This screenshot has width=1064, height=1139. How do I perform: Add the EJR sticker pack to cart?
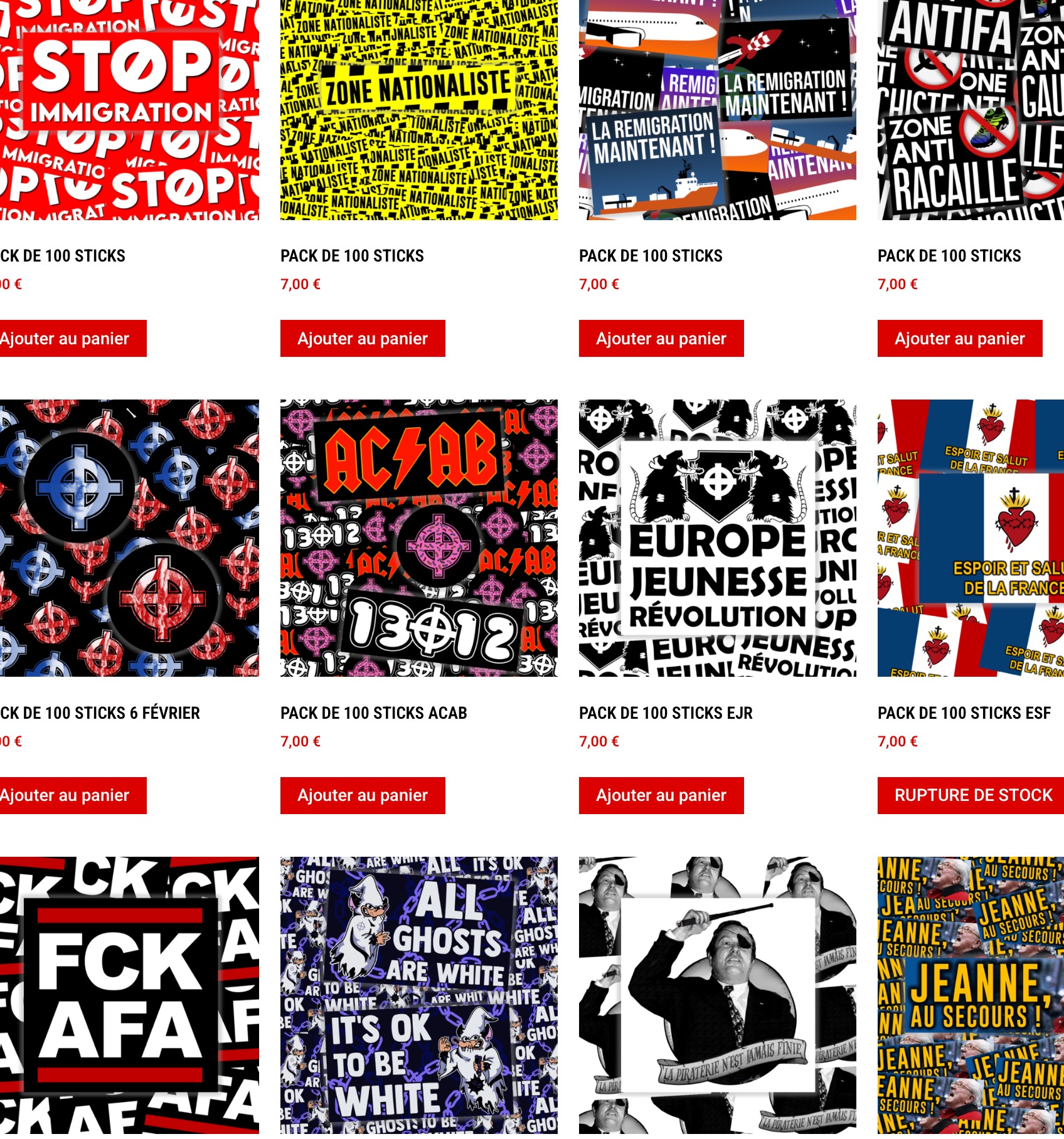coord(661,796)
